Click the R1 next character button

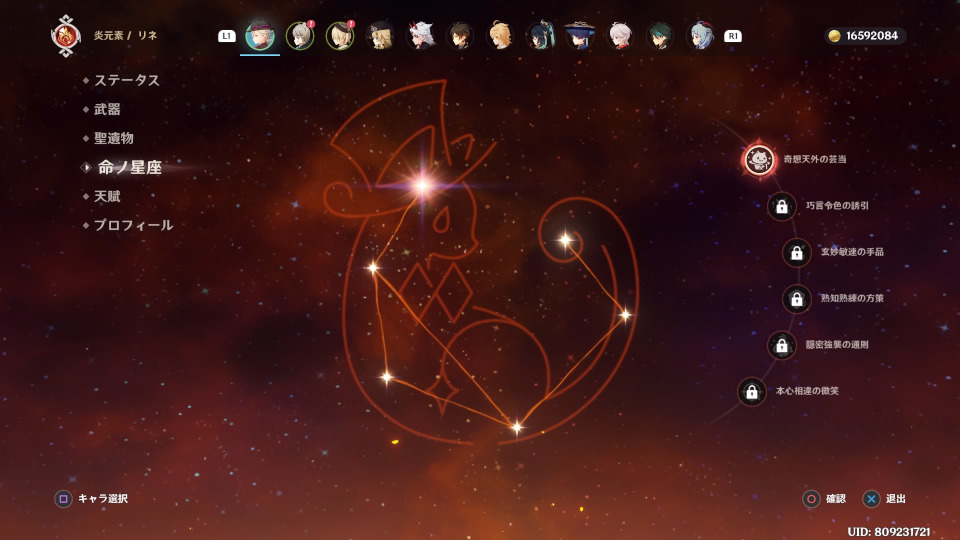pos(733,36)
